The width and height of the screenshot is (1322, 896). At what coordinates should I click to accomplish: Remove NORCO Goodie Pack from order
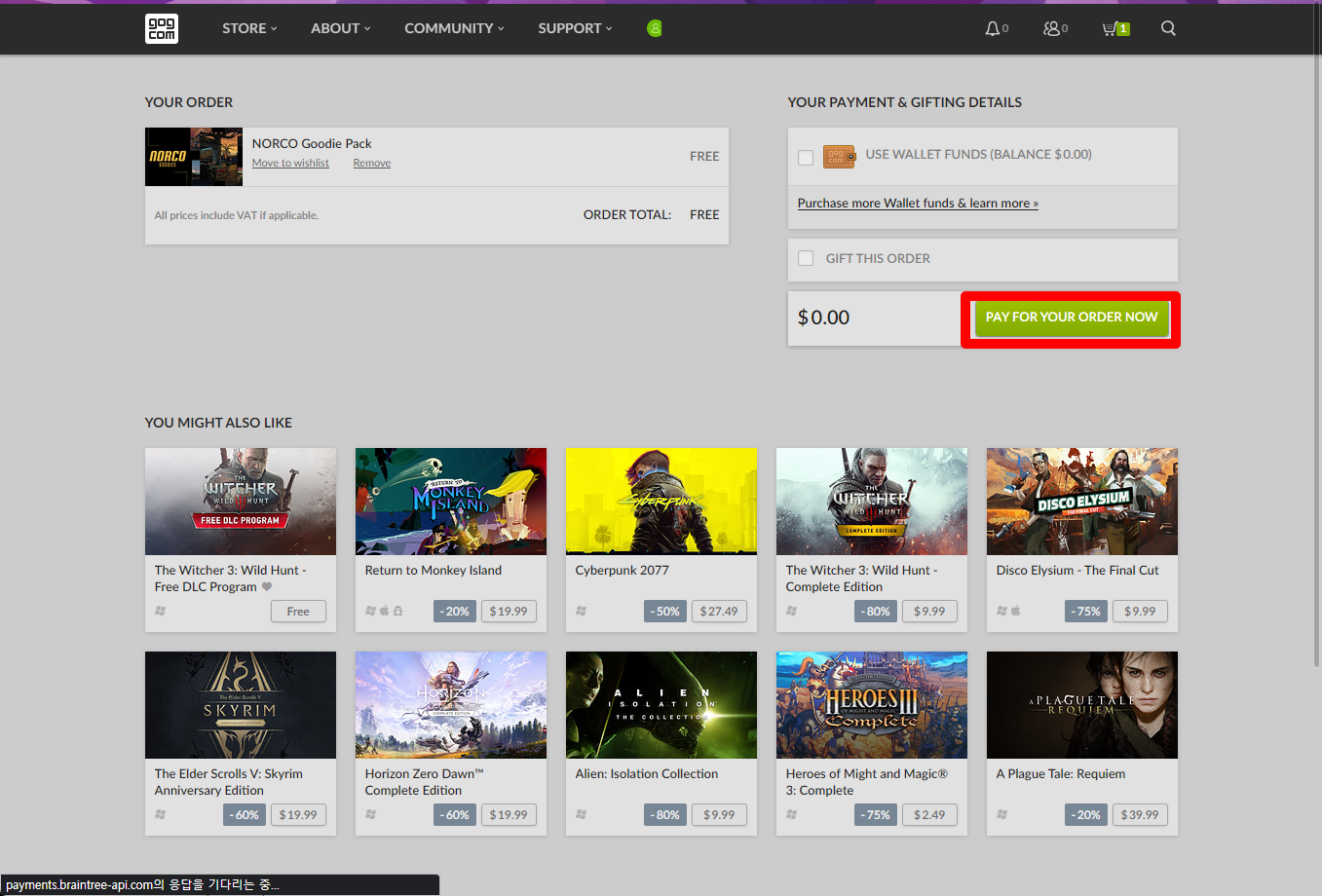(x=372, y=163)
